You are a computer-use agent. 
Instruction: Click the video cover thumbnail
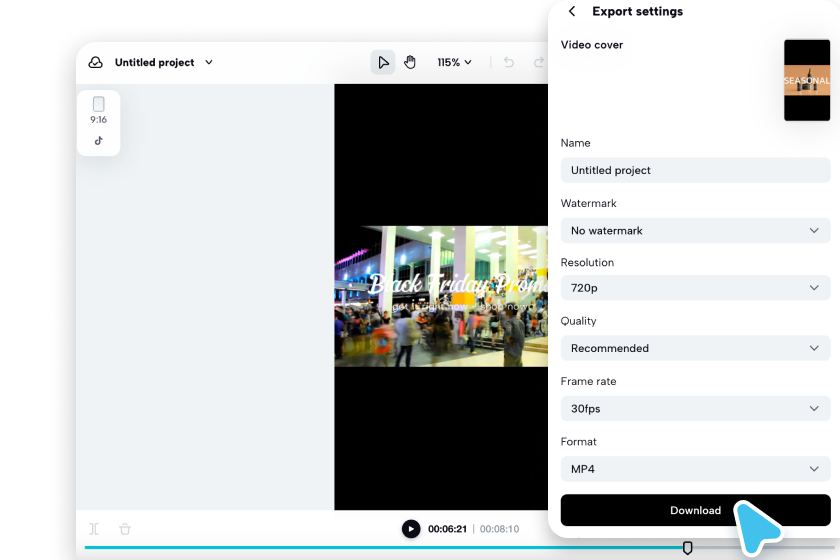pos(807,80)
